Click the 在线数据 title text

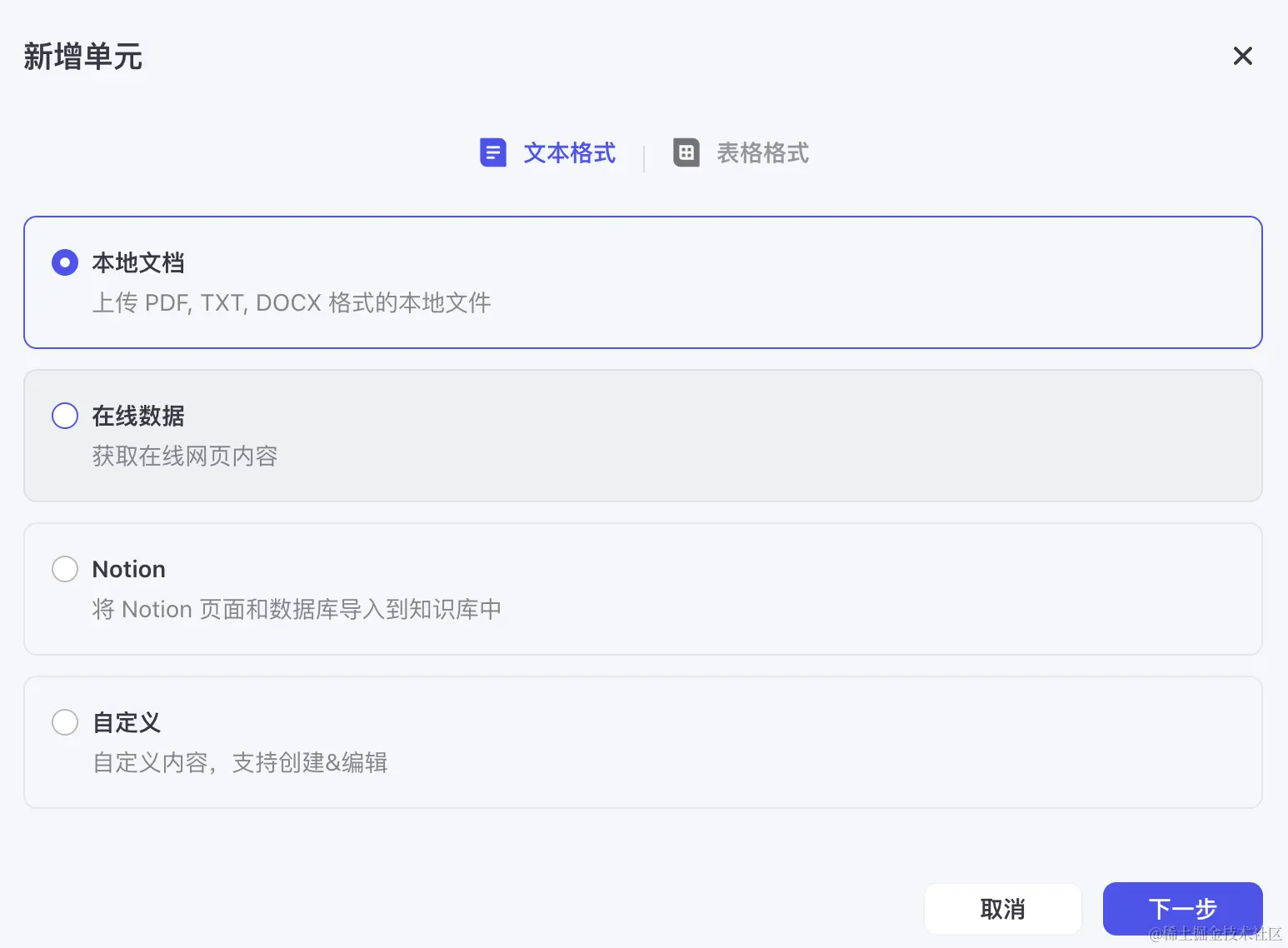pos(138,416)
